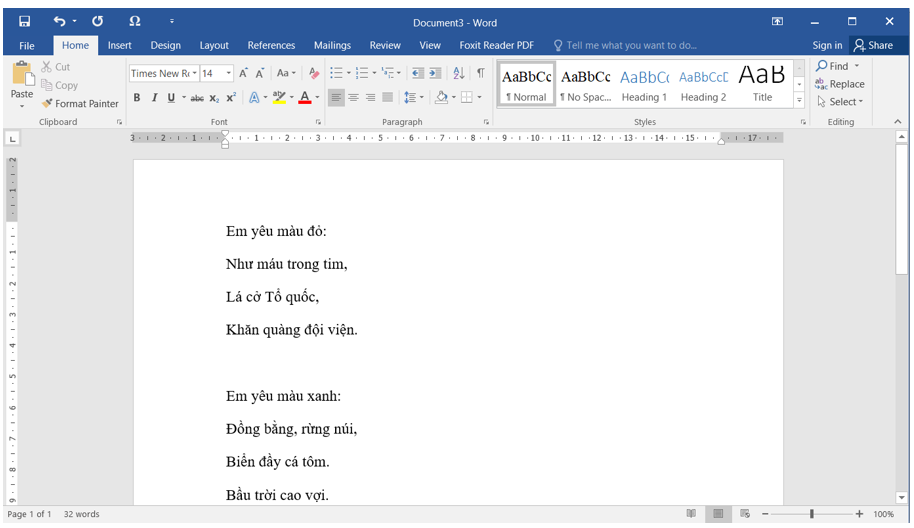Switch to the Mailings tab
Image resolution: width=914 pixels, height=528 pixels.
(x=332, y=45)
